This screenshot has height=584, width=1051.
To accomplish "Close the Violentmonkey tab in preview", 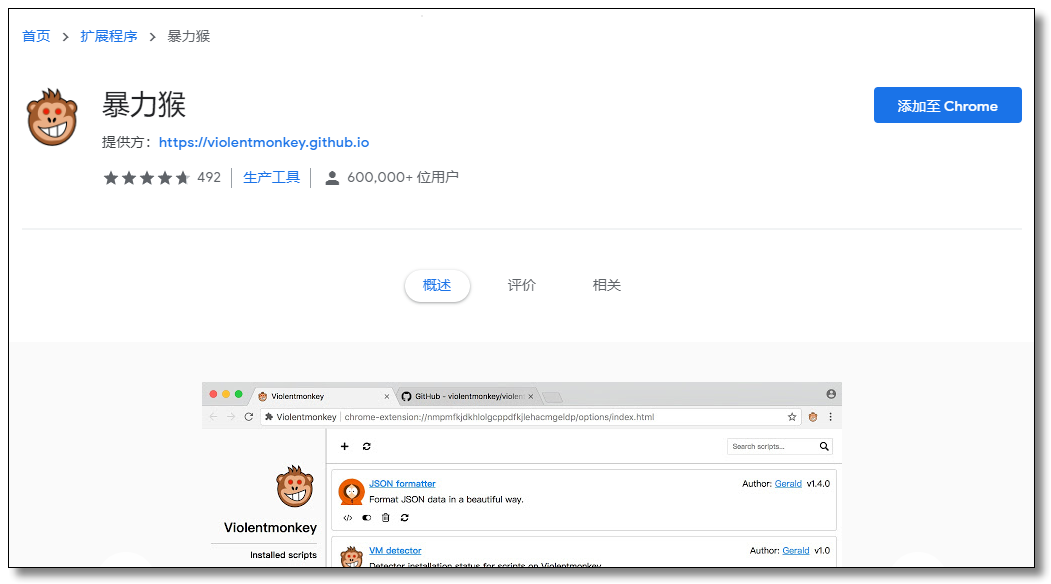I will coord(387,396).
